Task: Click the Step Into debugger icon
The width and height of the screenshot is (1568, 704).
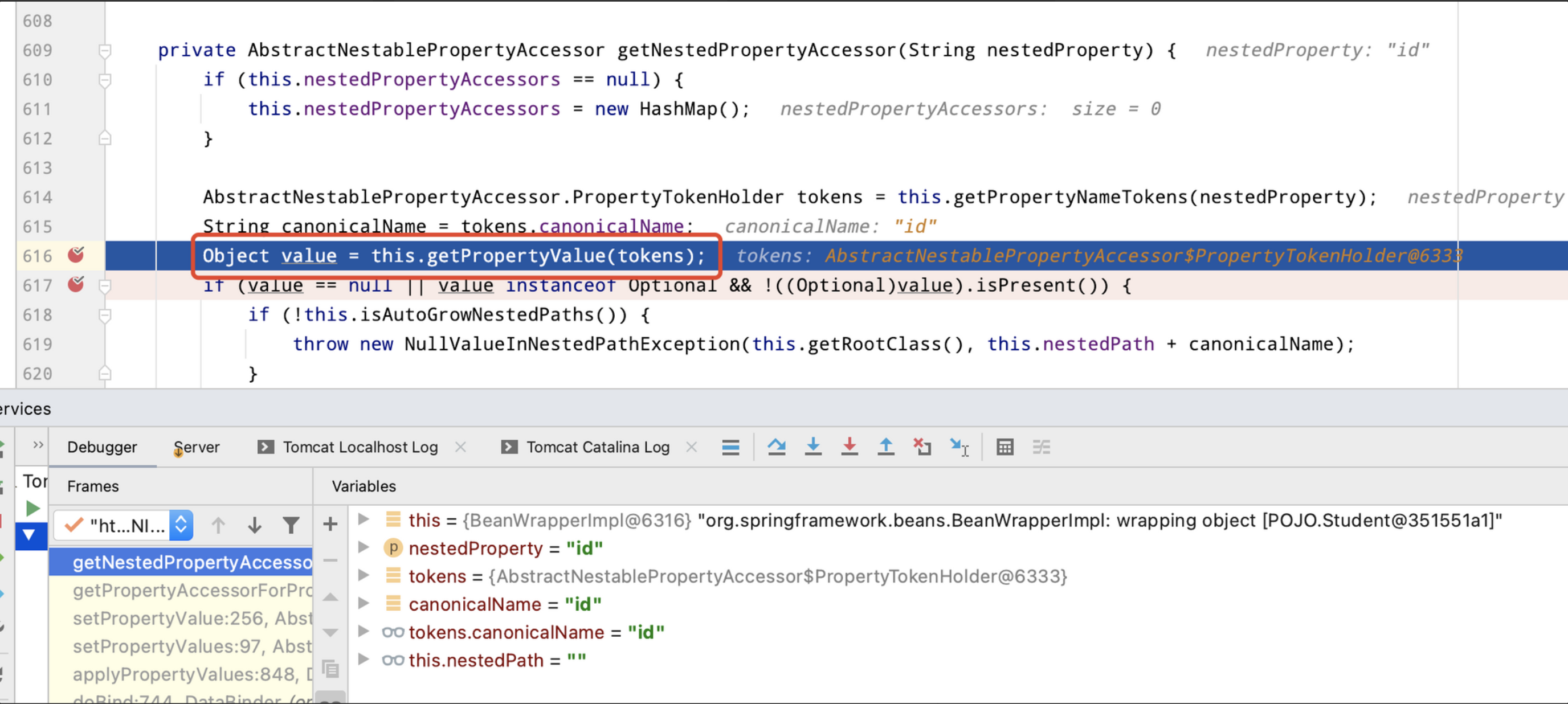Action: click(x=812, y=447)
